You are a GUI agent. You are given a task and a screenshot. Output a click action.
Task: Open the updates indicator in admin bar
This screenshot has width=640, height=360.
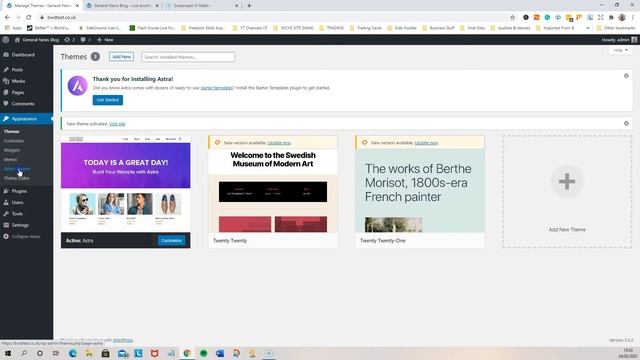70,40
